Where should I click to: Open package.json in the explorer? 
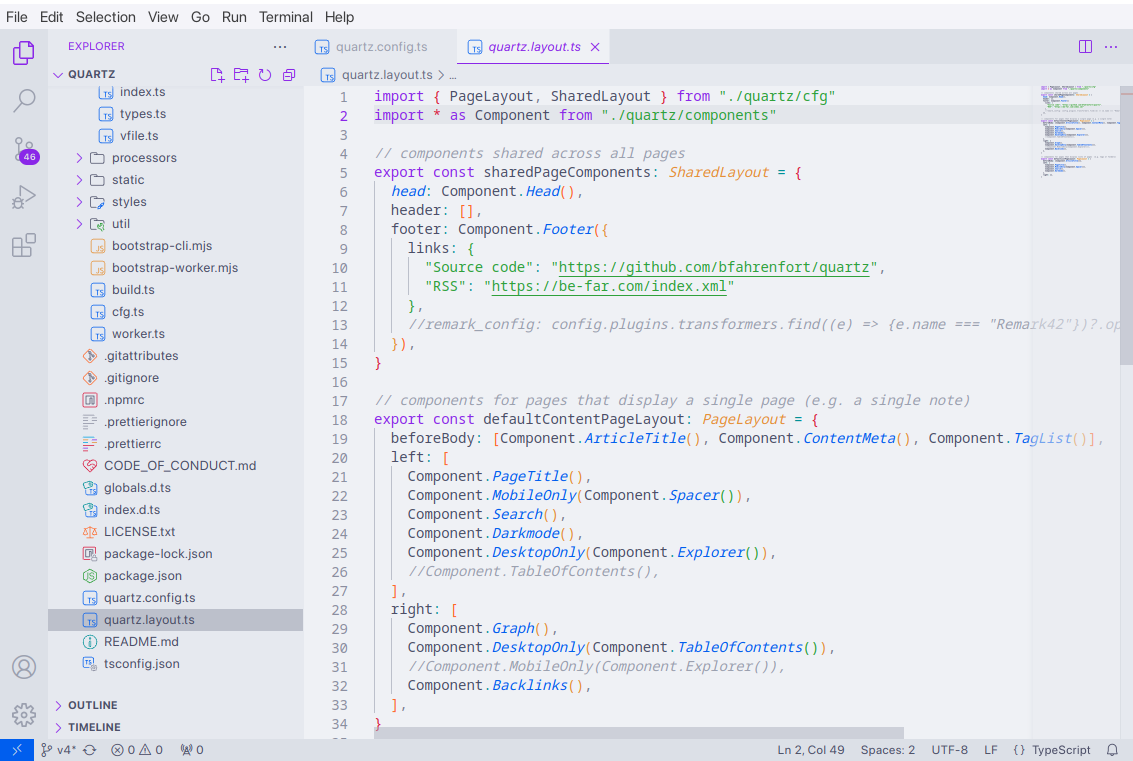142,576
